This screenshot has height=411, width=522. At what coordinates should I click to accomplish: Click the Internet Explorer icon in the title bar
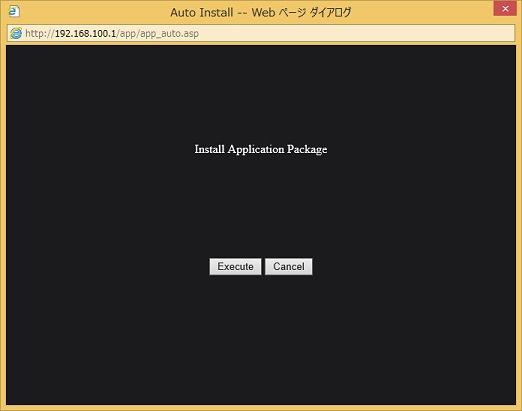pyautogui.click(x=14, y=11)
